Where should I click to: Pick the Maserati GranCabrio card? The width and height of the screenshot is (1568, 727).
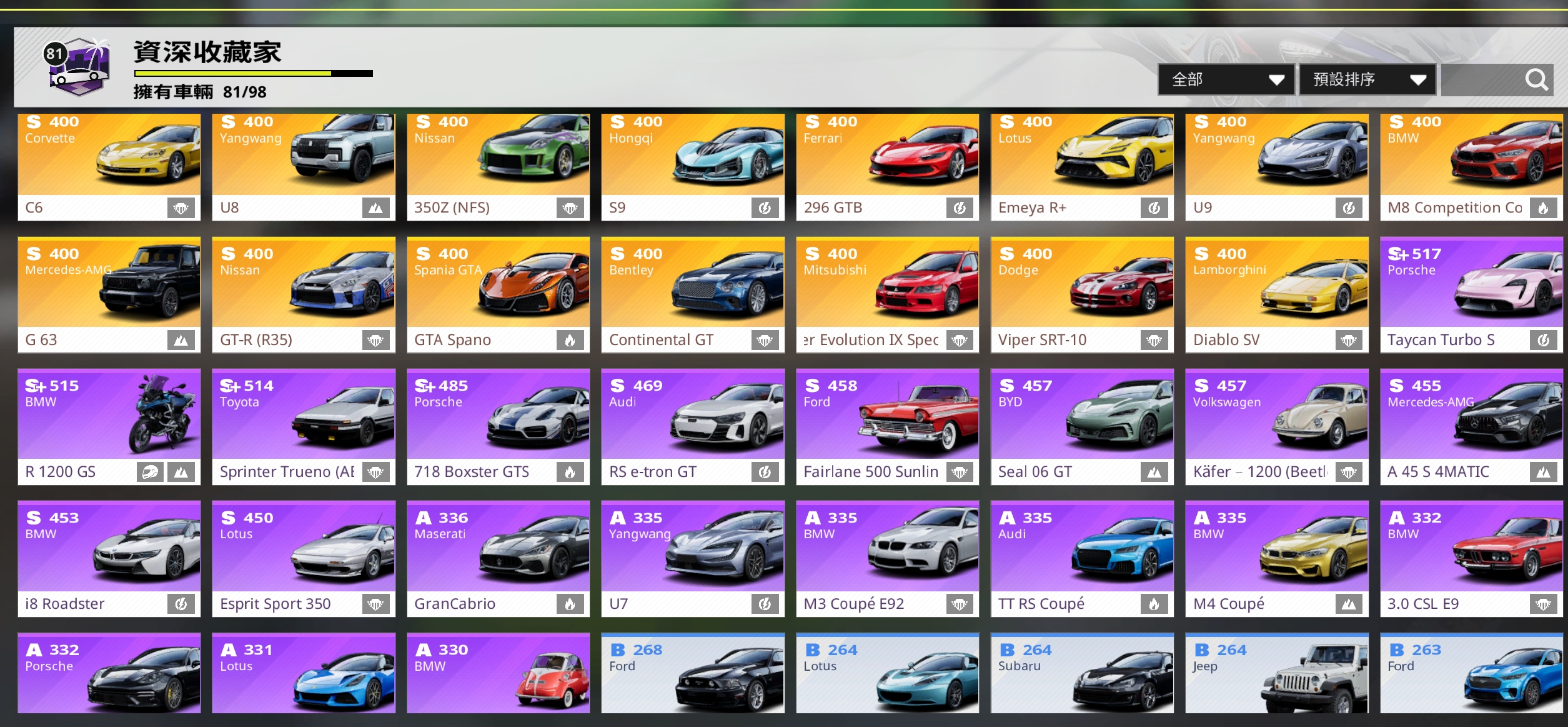tap(498, 558)
